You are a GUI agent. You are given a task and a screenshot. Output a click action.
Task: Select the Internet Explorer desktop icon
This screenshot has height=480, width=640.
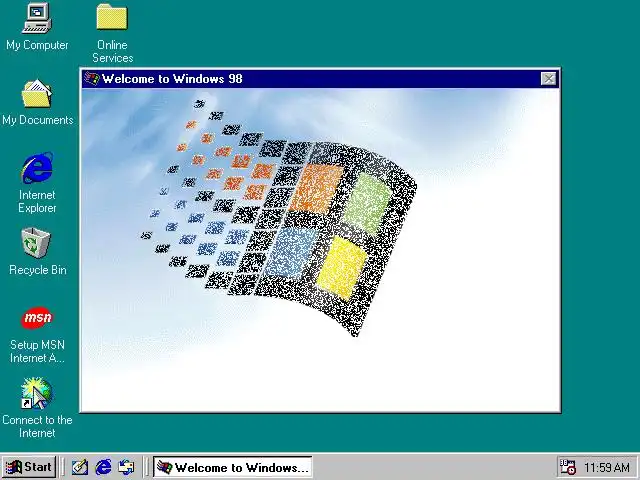click(x=37, y=168)
